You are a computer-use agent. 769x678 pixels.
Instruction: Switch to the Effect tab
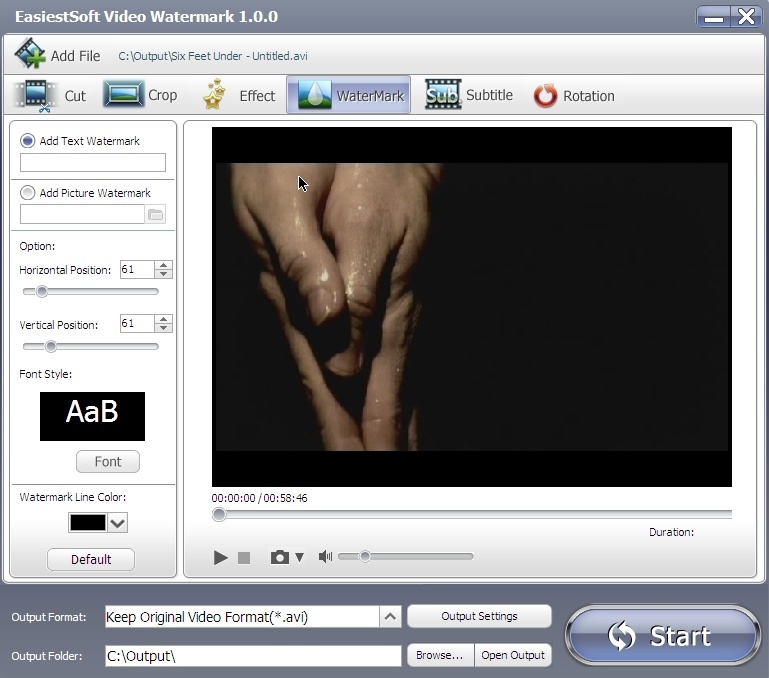tap(239, 95)
